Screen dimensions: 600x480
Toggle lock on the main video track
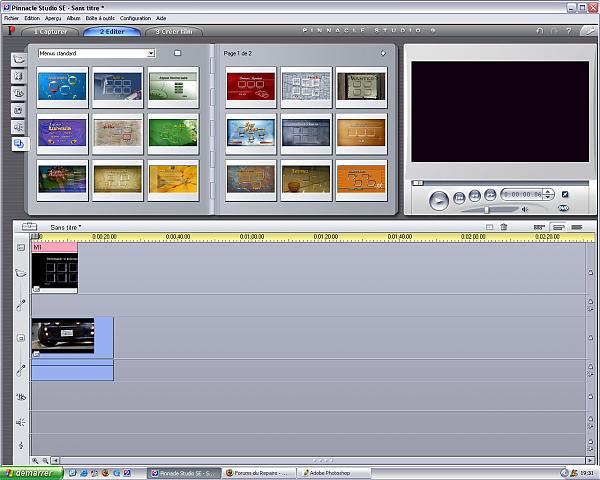[590, 273]
